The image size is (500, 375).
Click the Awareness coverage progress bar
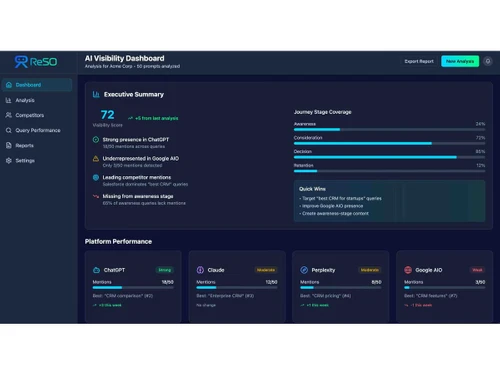click(389, 130)
